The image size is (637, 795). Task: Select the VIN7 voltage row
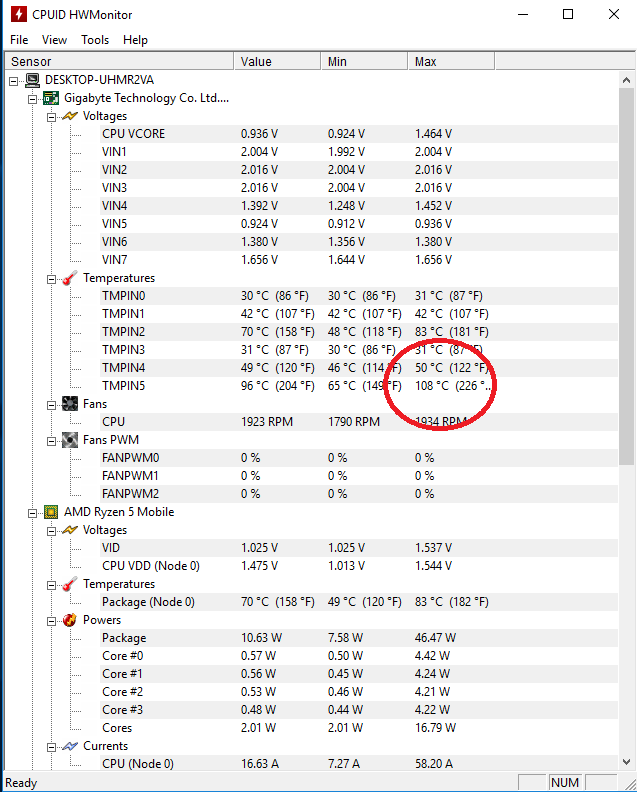pos(359,260)
